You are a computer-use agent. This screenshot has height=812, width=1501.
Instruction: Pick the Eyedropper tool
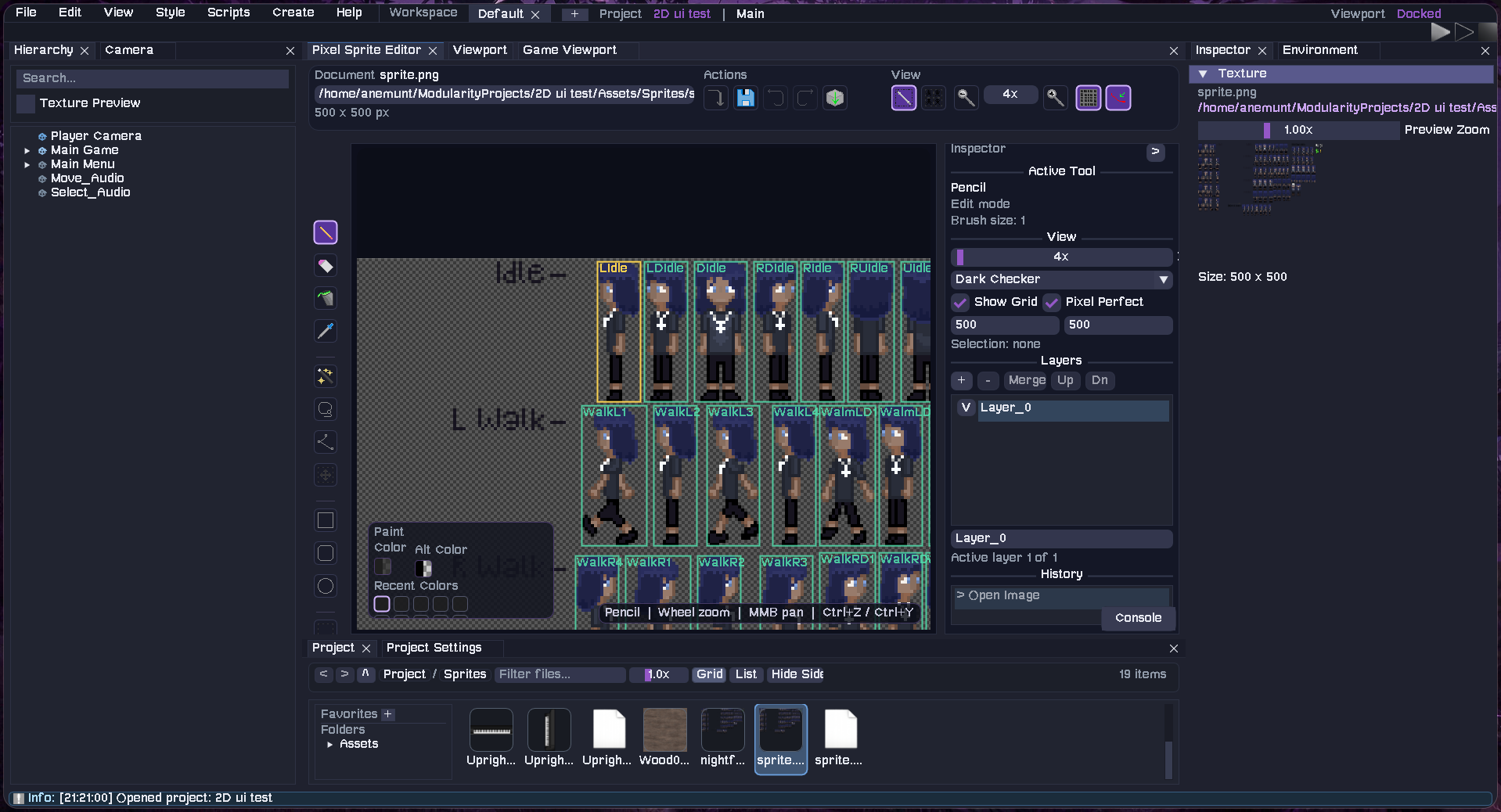click(x=326, y=331)
